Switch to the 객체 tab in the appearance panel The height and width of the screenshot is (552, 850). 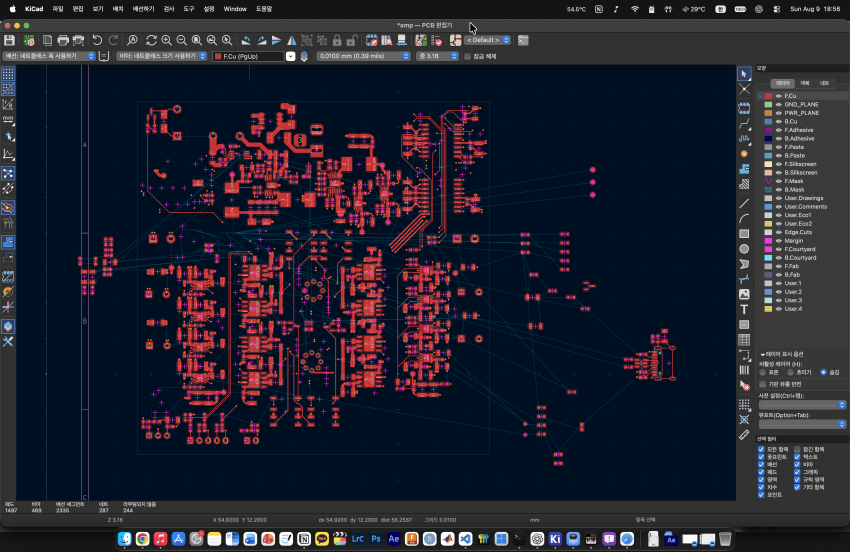click(x=804, y=84)
